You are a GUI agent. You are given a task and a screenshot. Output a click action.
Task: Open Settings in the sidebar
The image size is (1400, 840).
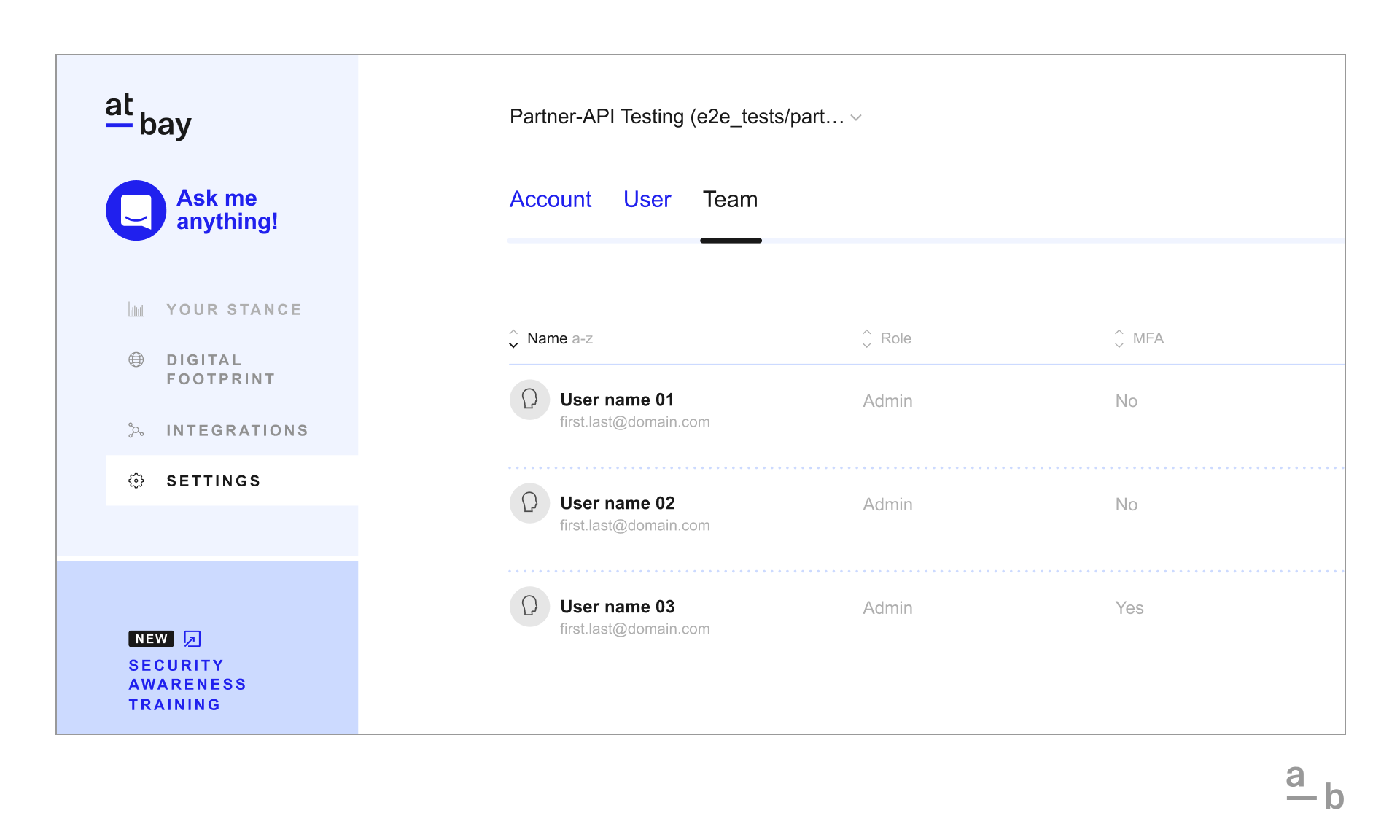pos(213,481)
